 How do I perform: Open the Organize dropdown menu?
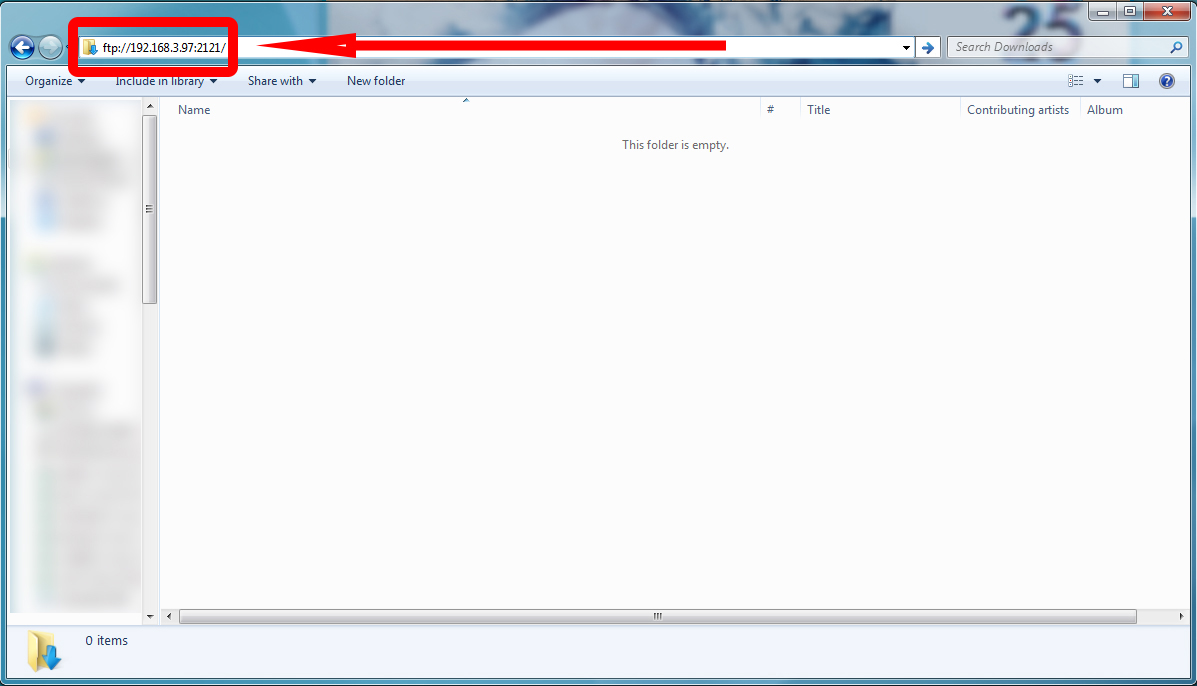point(55,81)
